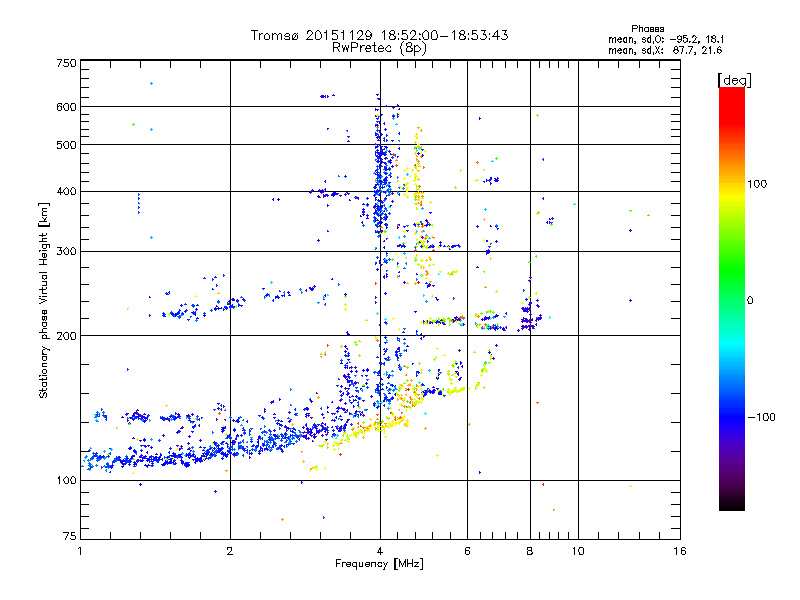Click the Stationary phase Virtual Height axis label

(x=44, y=300)
